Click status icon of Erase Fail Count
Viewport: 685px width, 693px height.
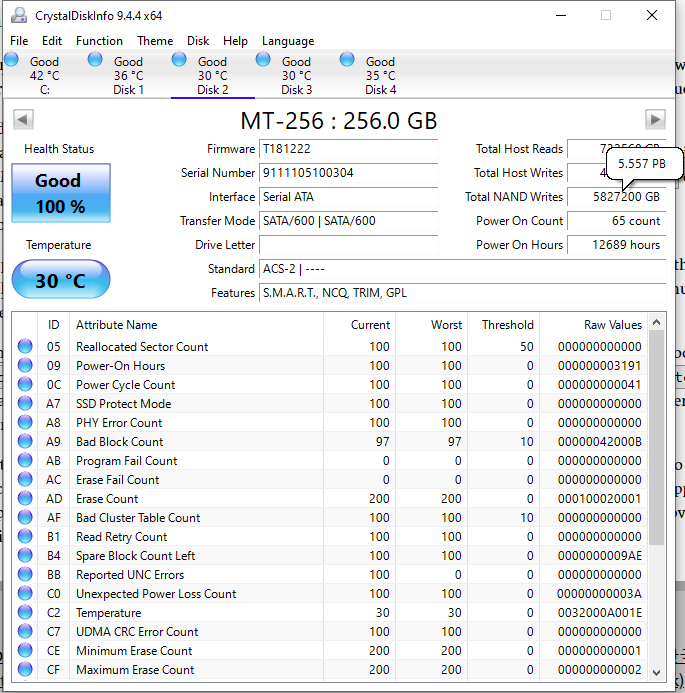(x=25, y=479)
